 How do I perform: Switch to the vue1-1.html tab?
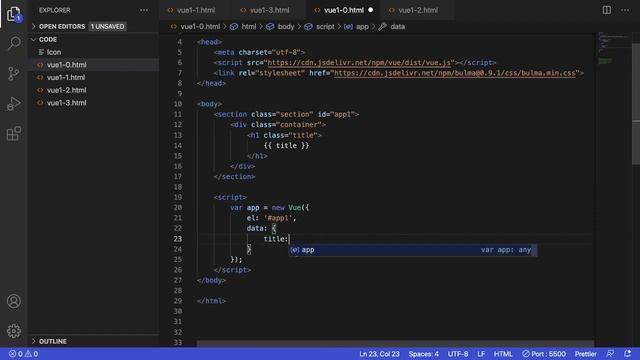click(x=196, y=10)
